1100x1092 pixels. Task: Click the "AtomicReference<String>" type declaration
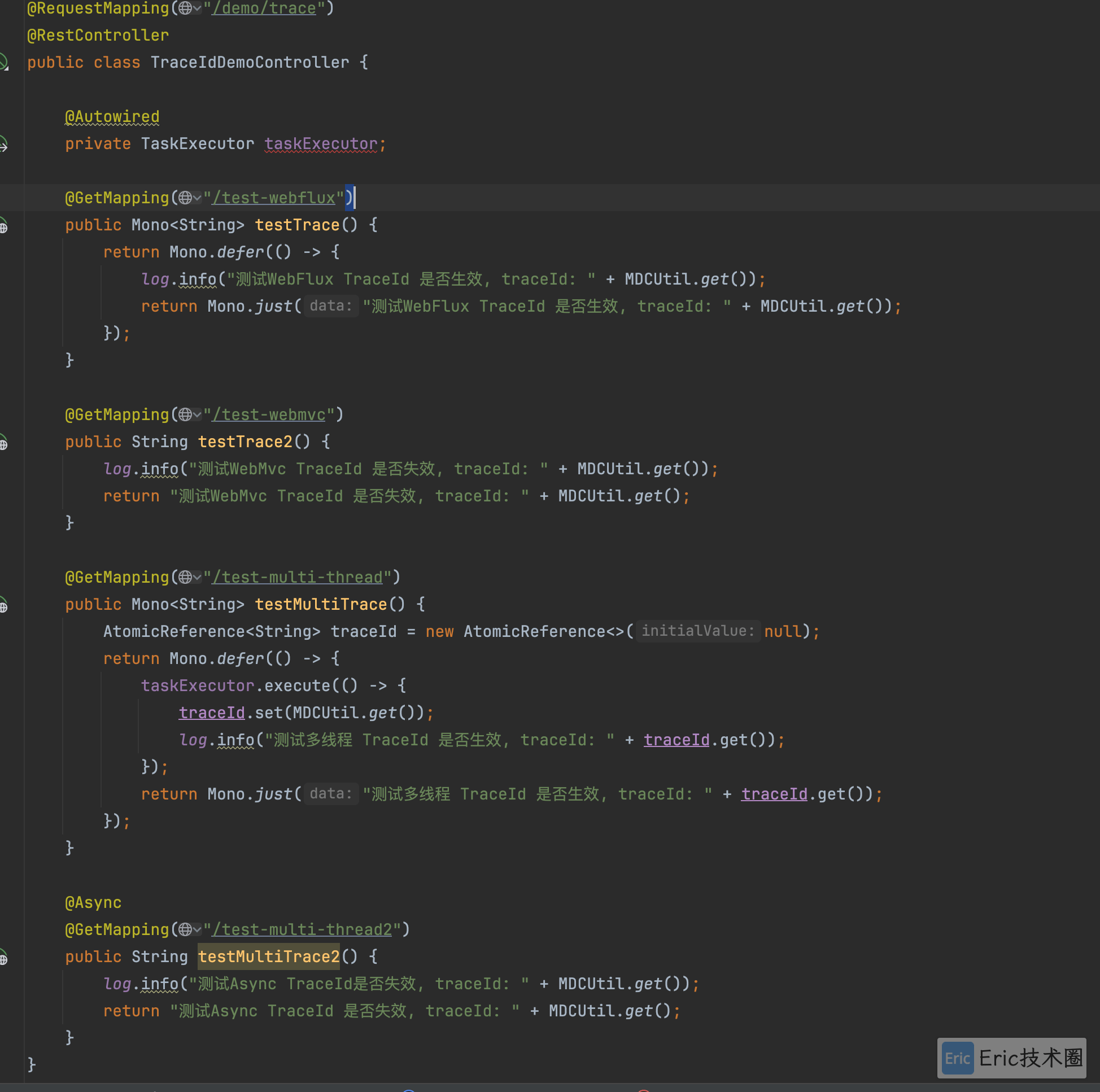(x=212, y=632)
